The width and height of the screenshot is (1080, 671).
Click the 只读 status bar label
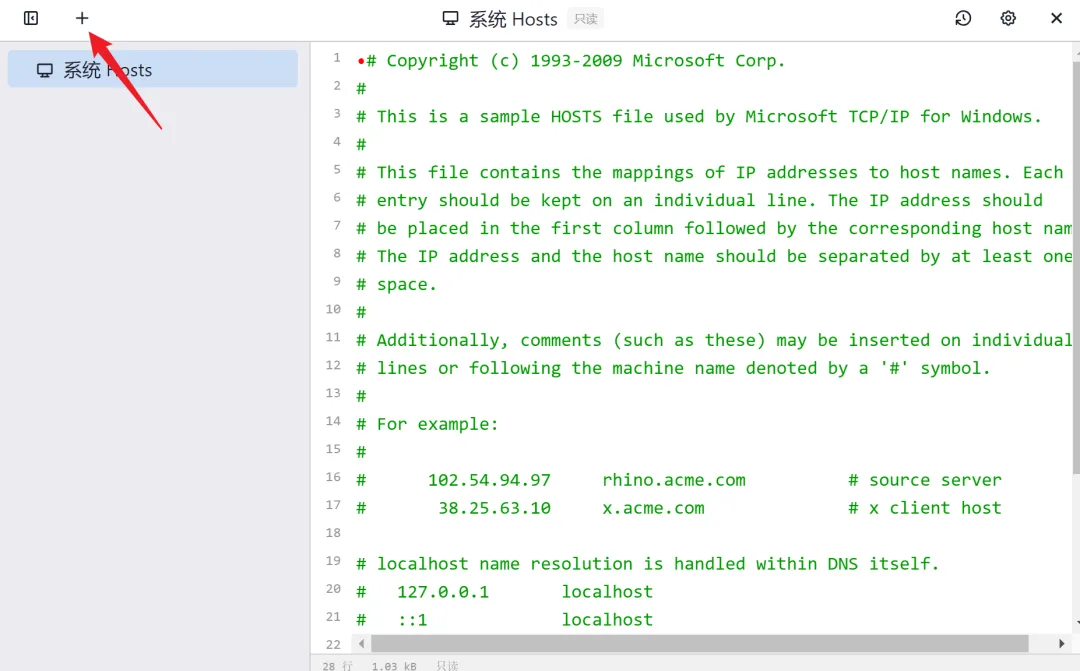click(447, 665)
